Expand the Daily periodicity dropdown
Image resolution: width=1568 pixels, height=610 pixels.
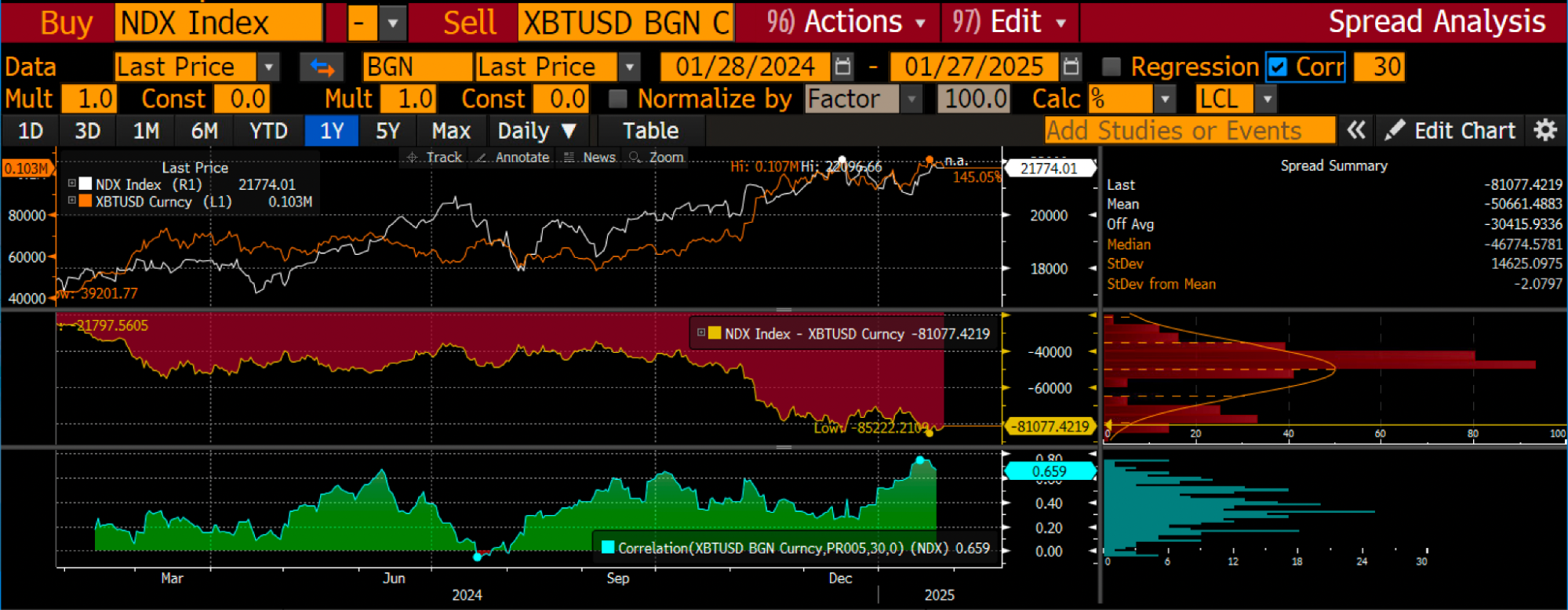(x=537, y=131)
